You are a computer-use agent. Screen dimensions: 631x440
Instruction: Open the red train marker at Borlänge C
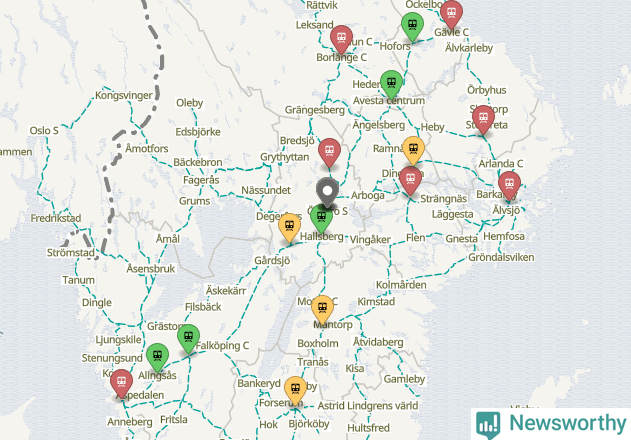(341, 39)
